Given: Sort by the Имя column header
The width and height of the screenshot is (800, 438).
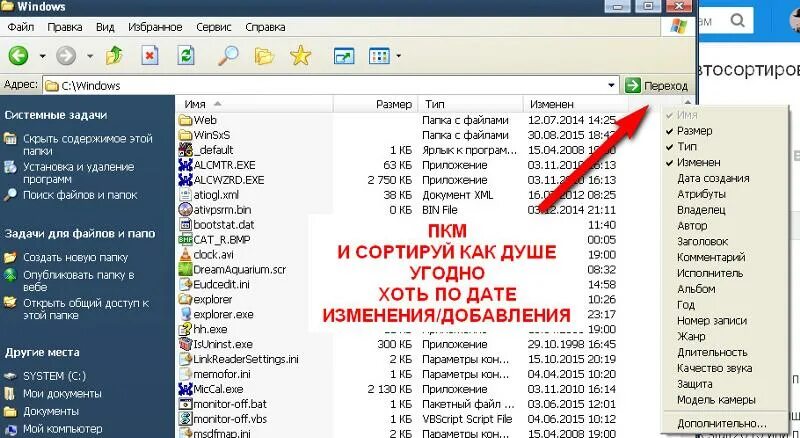Looking at the screenshot, I should click(x=255, y=104).
